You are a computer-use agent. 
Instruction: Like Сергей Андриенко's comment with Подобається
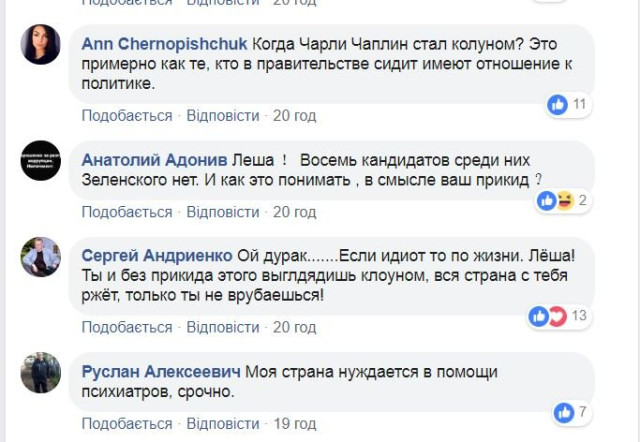127,327
